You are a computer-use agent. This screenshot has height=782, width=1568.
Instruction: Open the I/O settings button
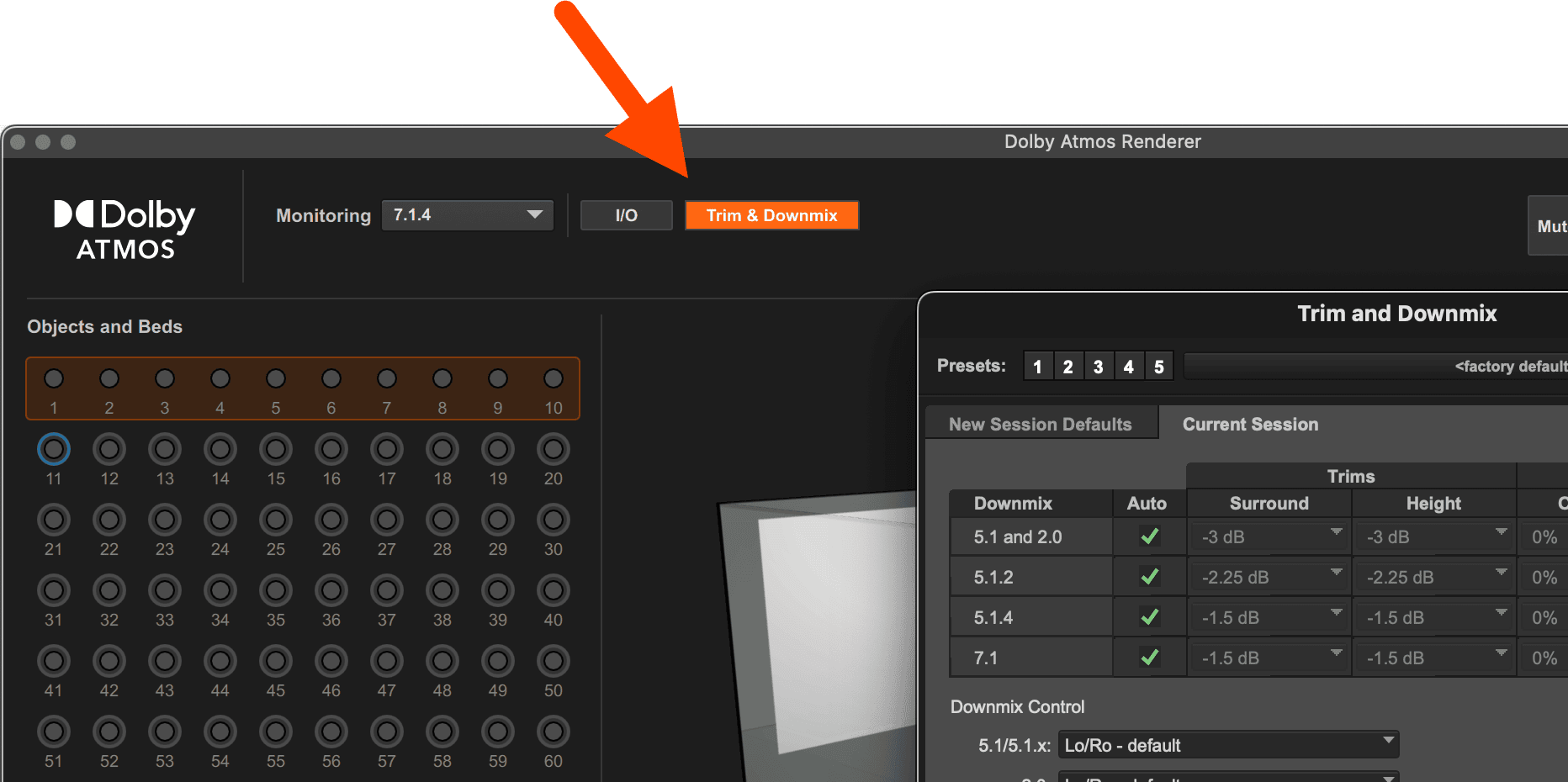point(627,215)
